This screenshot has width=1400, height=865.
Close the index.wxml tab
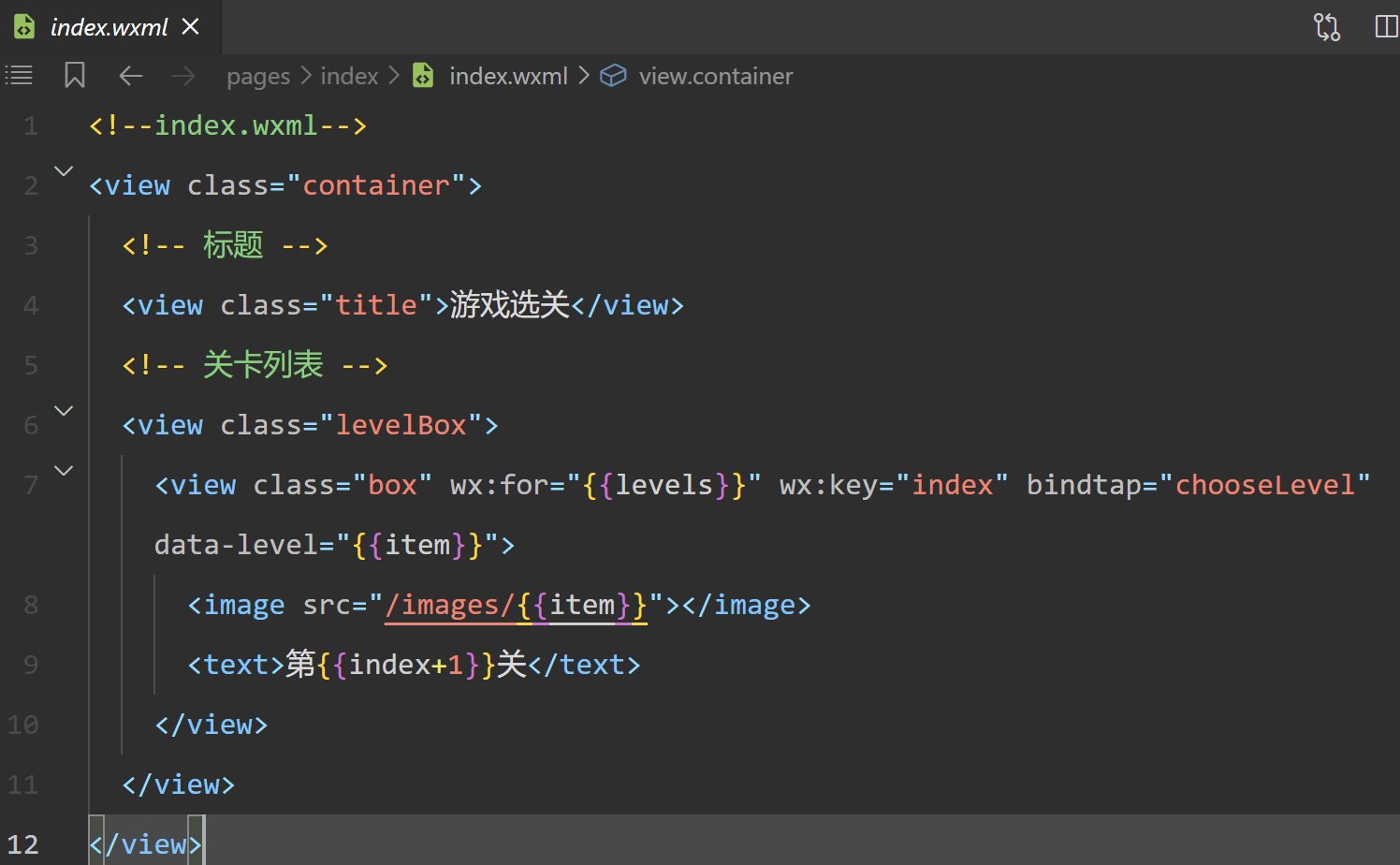pos(191,27)
